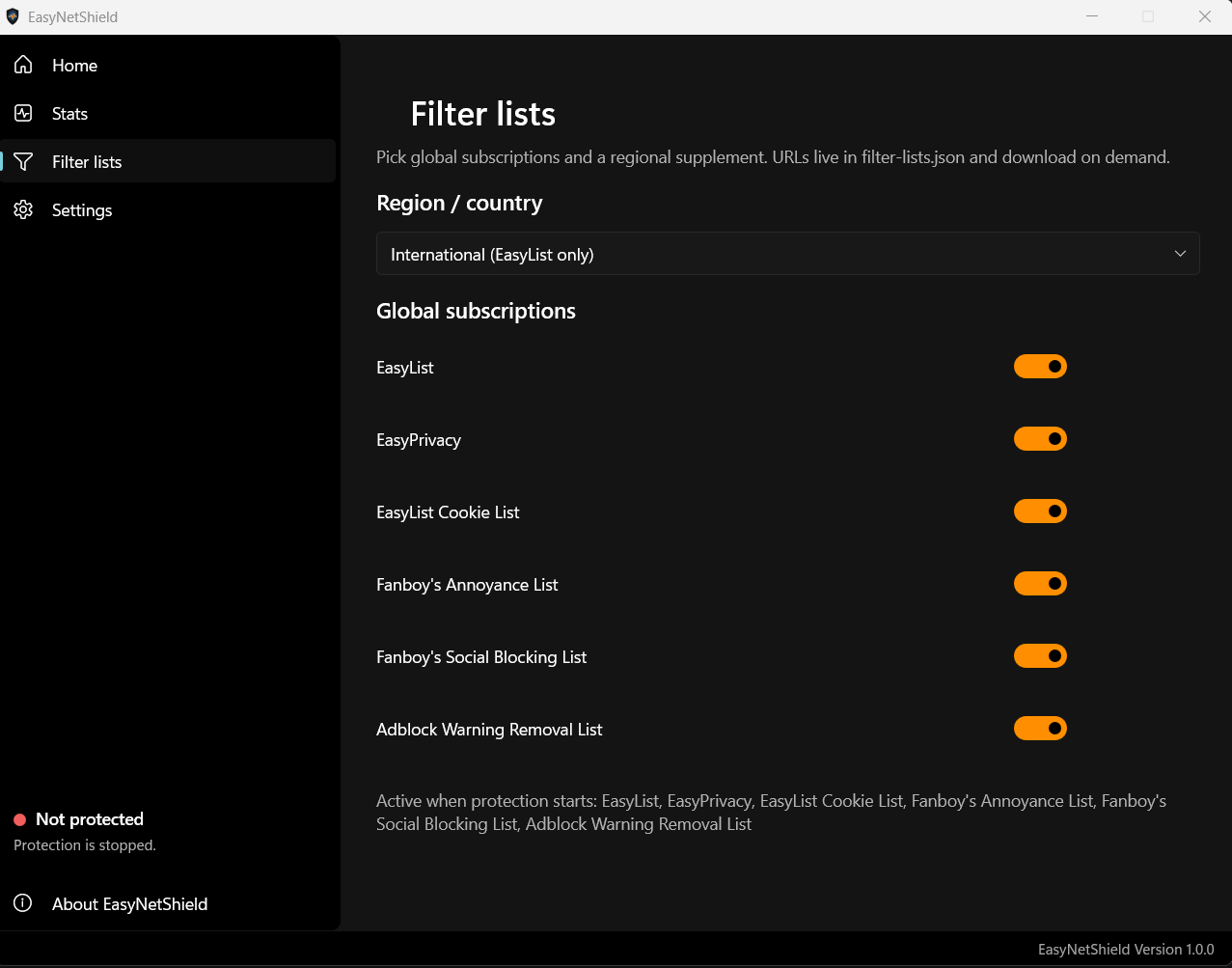Select the Filter lists navigation label

pos(87,162)
